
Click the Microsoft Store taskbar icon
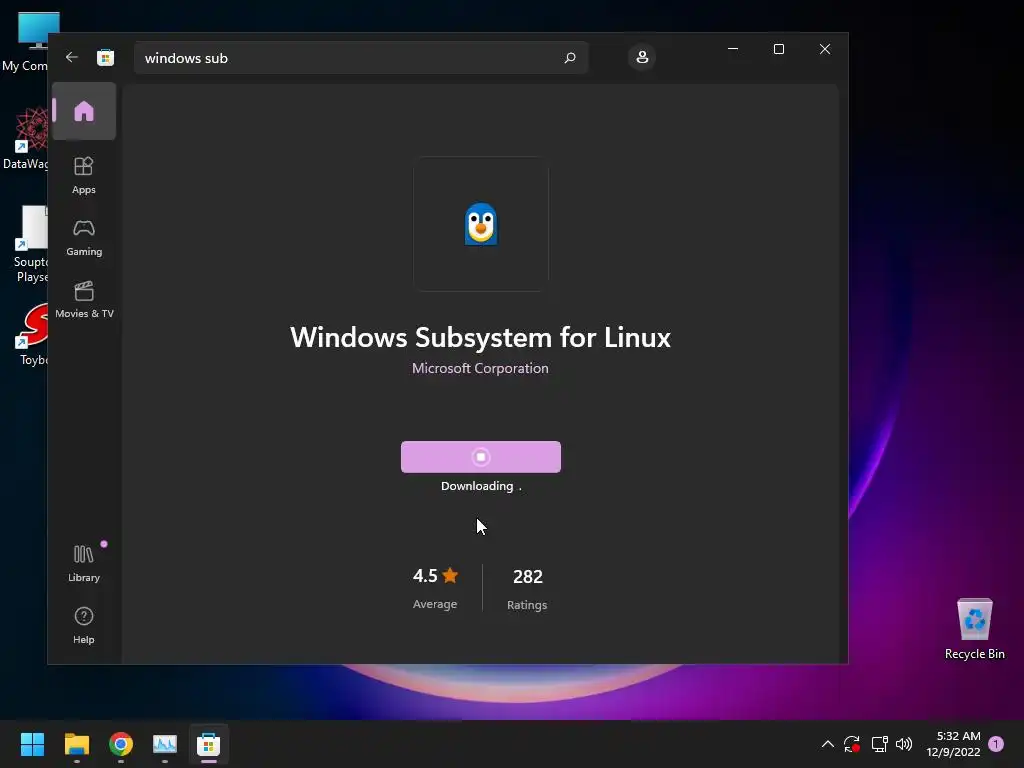coord(208,744)
